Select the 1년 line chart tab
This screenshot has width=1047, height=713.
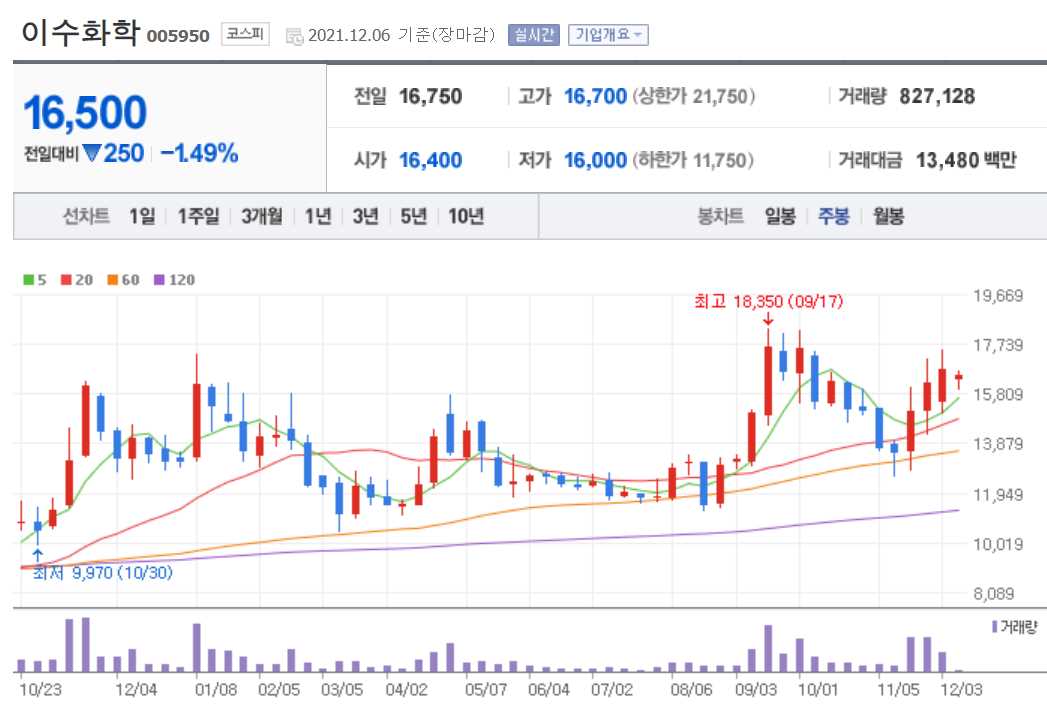click(318, 216)
